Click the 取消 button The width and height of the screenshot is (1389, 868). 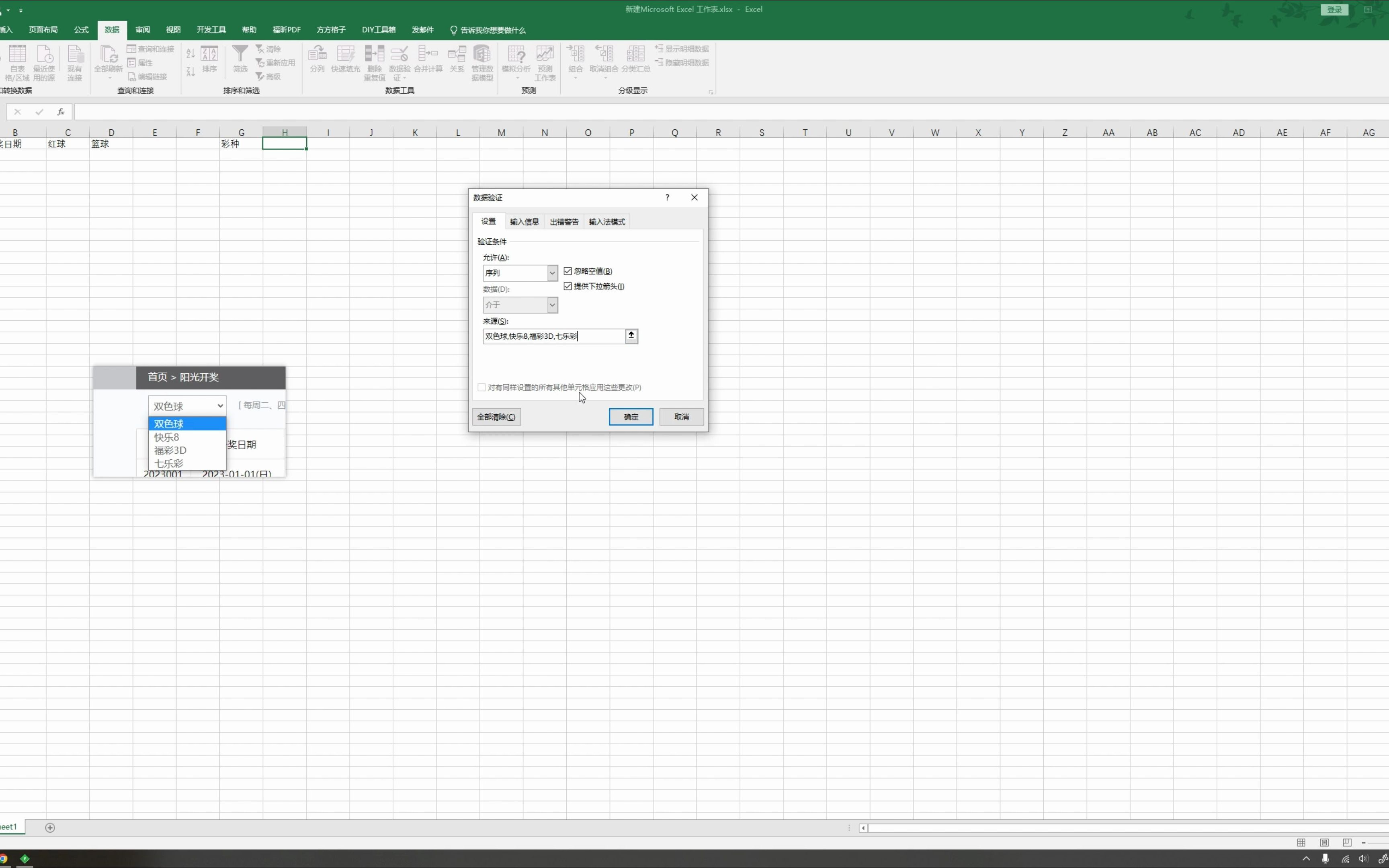coord(682,417)
